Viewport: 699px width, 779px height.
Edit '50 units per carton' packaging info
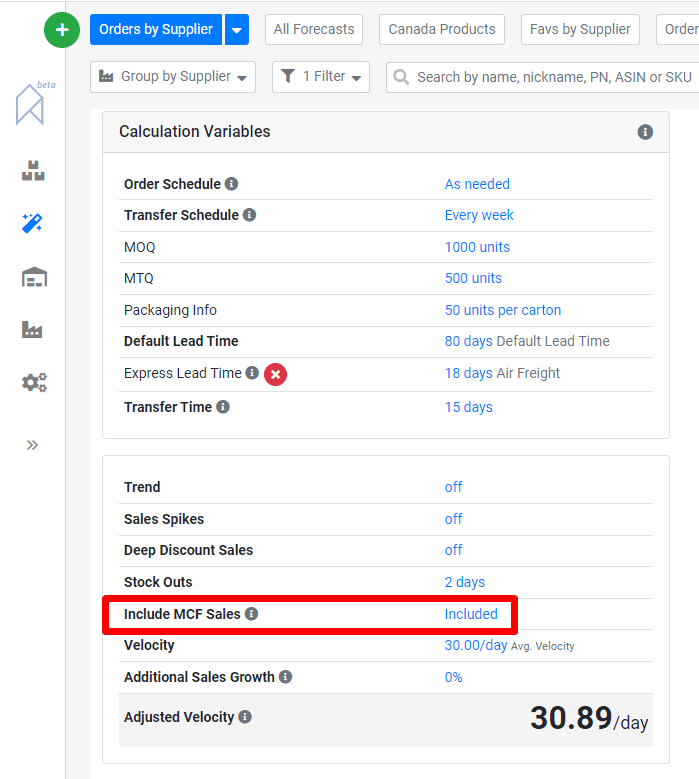point(503,310)
